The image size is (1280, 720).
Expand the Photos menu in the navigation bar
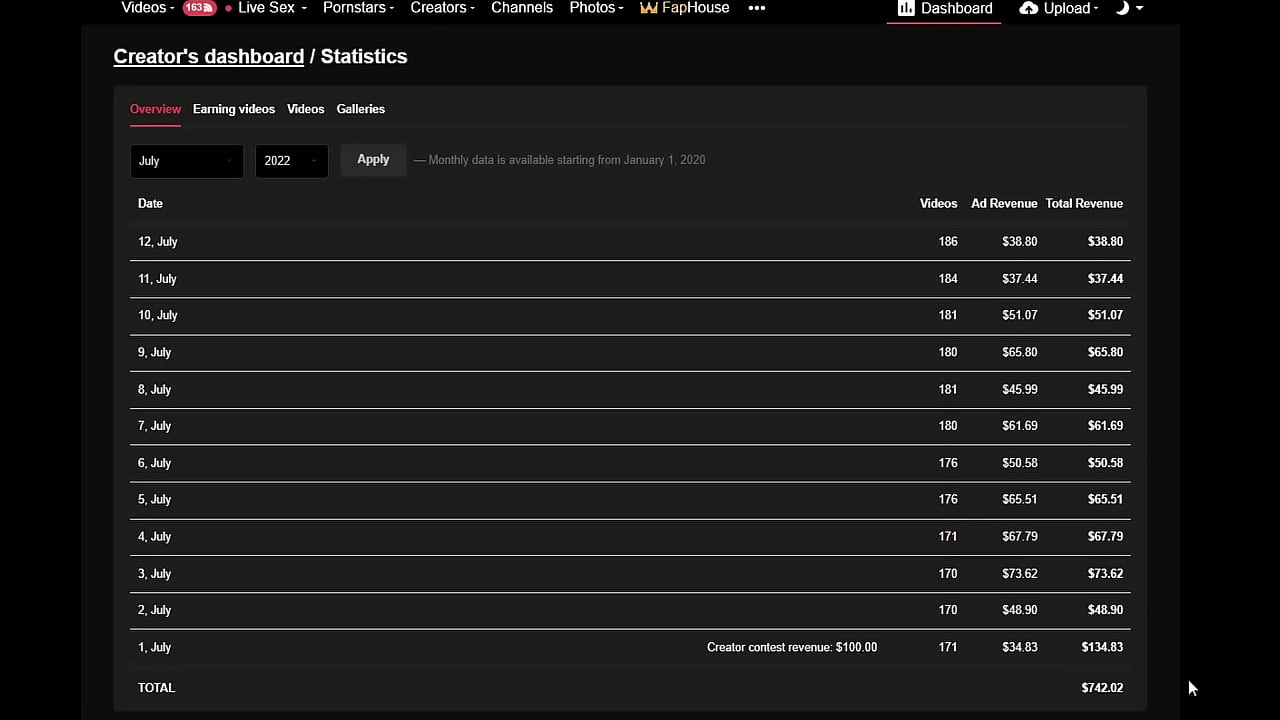[596, 8]
